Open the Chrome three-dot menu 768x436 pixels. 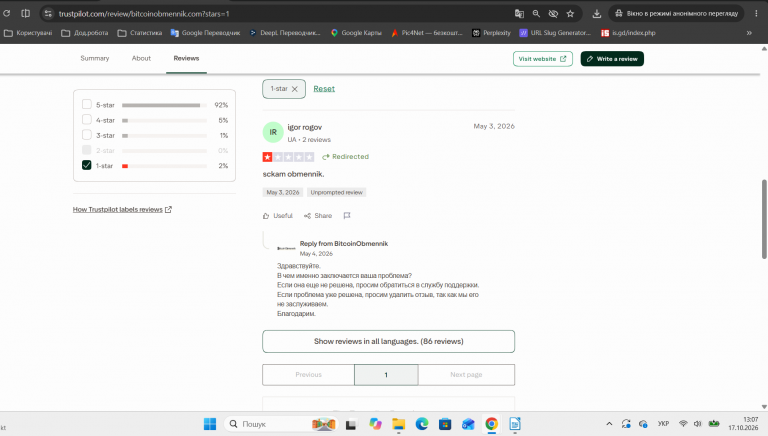pos(757,14)
